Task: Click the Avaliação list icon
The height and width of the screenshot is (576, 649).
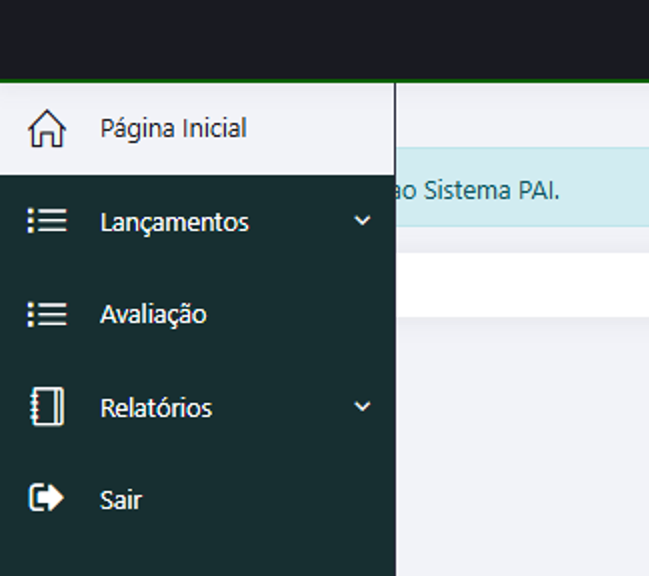Action: tap(46, 314)
